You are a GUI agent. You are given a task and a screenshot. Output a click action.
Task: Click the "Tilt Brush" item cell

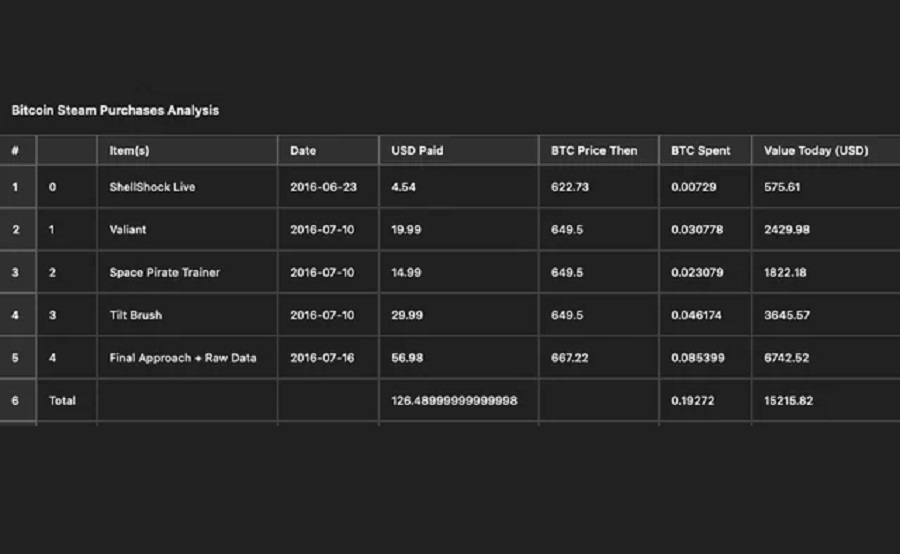point(135,316)
